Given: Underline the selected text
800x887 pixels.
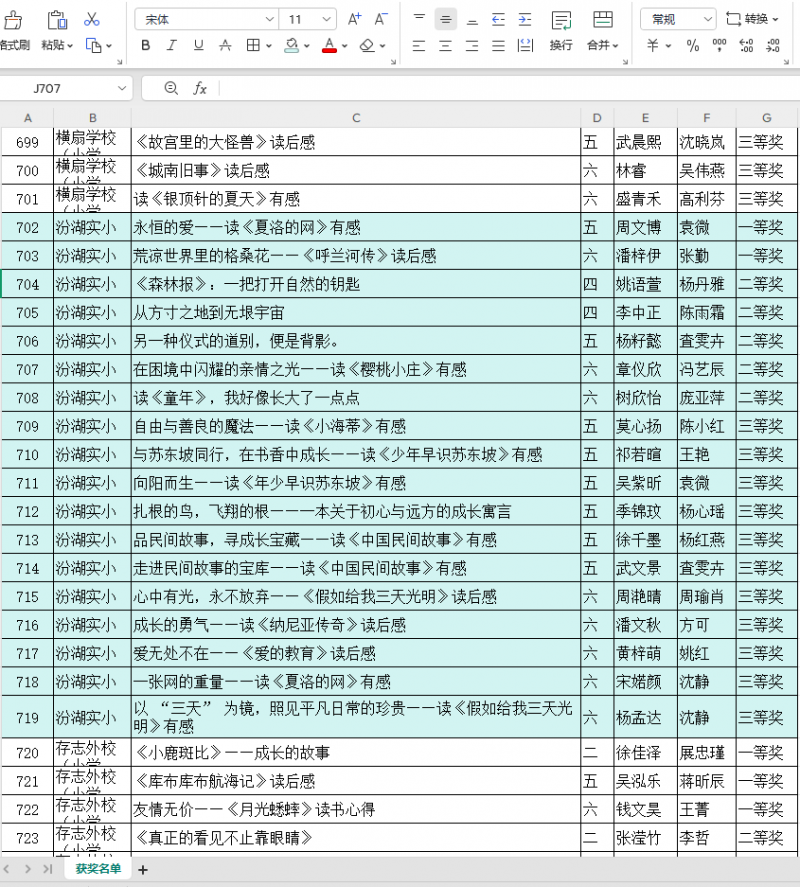Looking at the screenshot, I should (x=198, y=45).
